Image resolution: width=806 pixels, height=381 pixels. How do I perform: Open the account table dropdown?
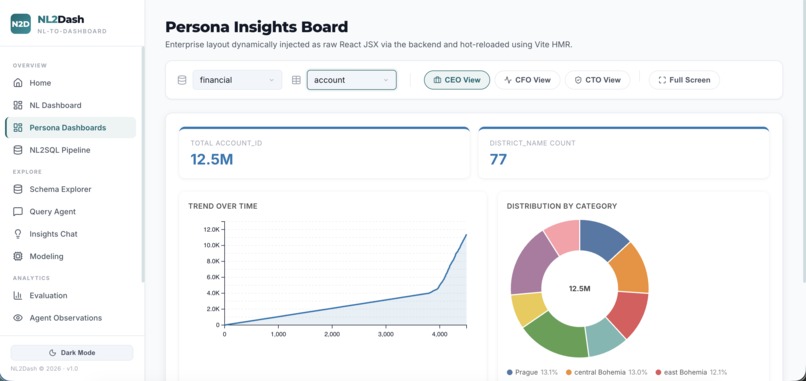pyautogui.click(x=352, y=80)
